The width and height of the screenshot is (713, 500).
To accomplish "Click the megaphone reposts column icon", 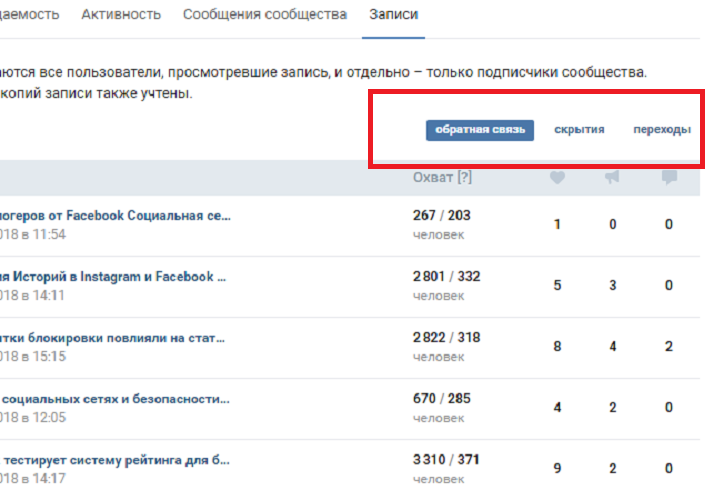I will pos(613,177).
